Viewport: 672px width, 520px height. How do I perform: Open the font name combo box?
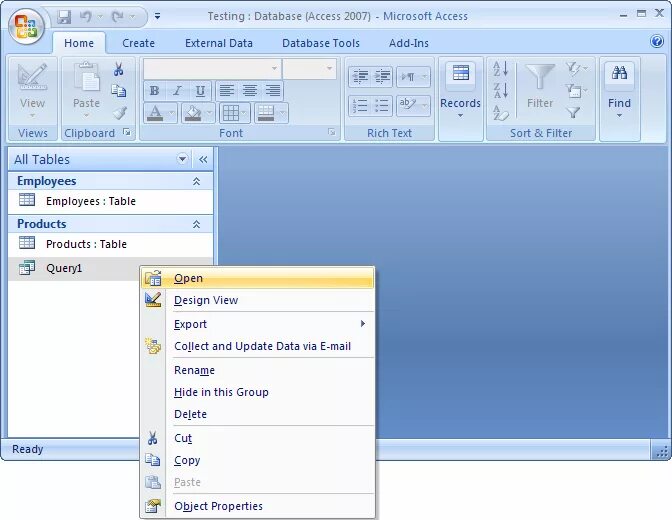[213, 69]
